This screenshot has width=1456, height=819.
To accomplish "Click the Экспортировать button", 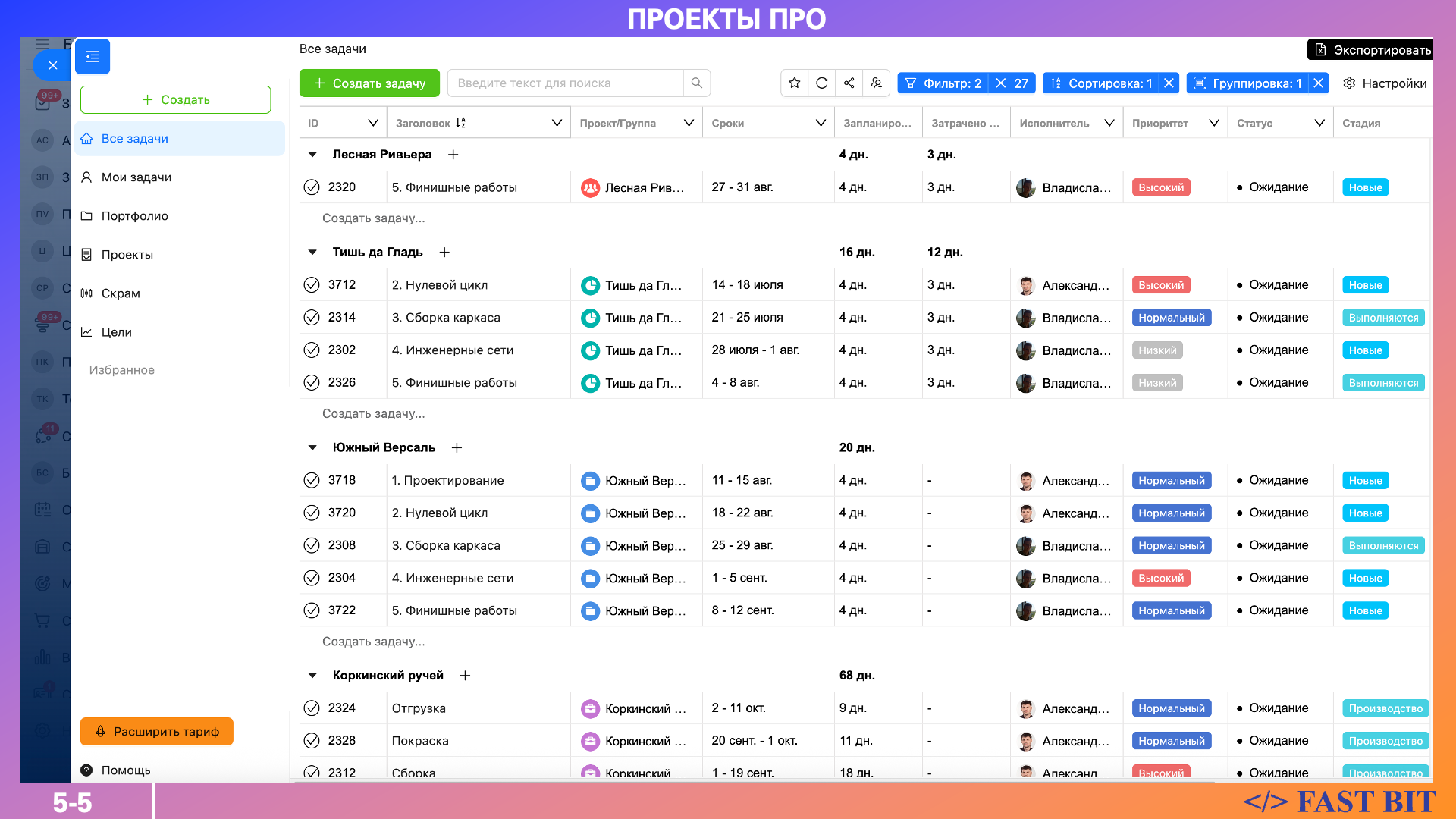I will click(x=1372, y=50).
